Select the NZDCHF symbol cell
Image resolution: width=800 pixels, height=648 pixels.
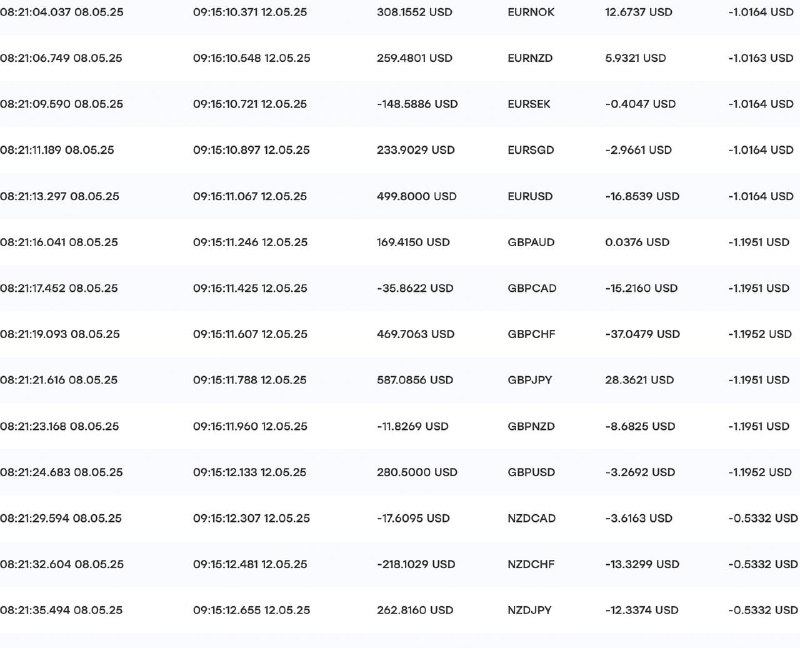[531, 564]
